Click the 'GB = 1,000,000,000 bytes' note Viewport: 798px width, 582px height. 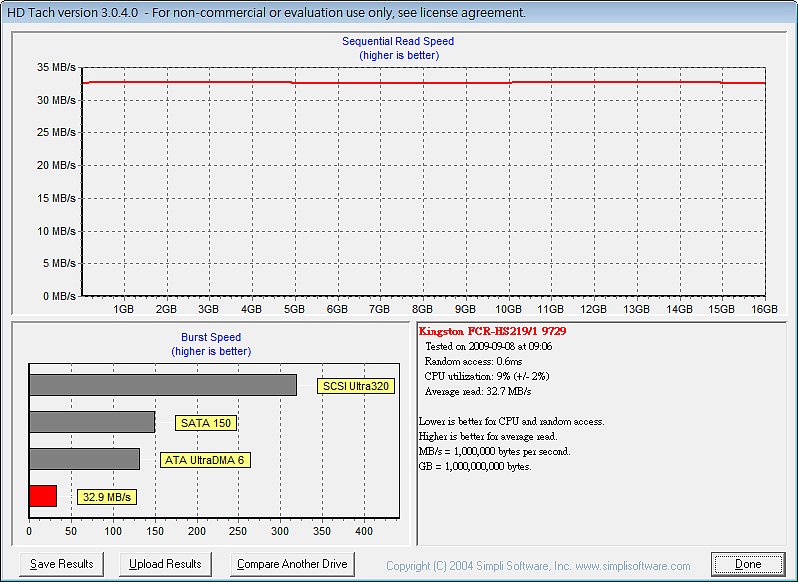pos(475,467)
